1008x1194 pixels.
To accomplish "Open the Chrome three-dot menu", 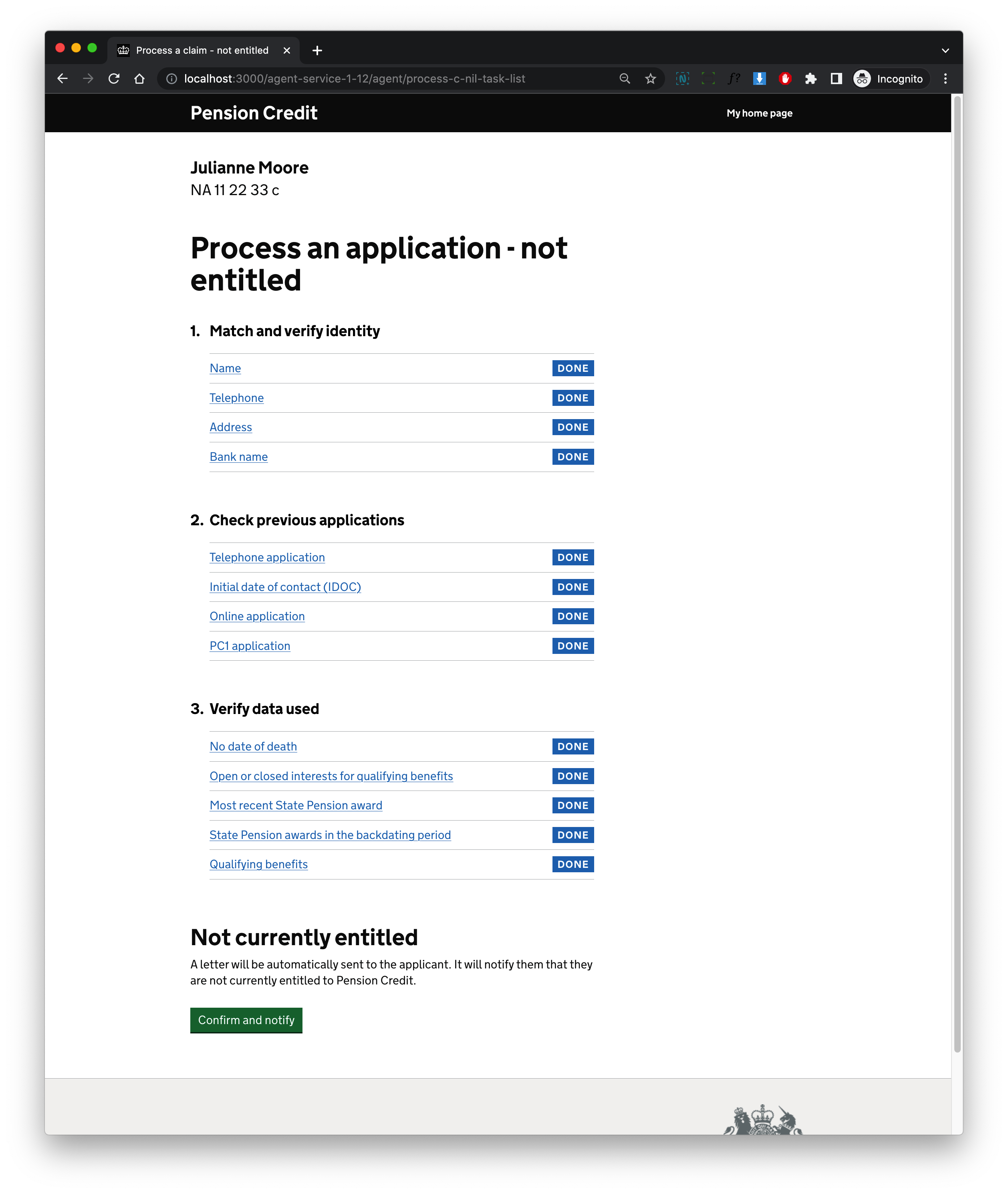I will tap(946, 79).
